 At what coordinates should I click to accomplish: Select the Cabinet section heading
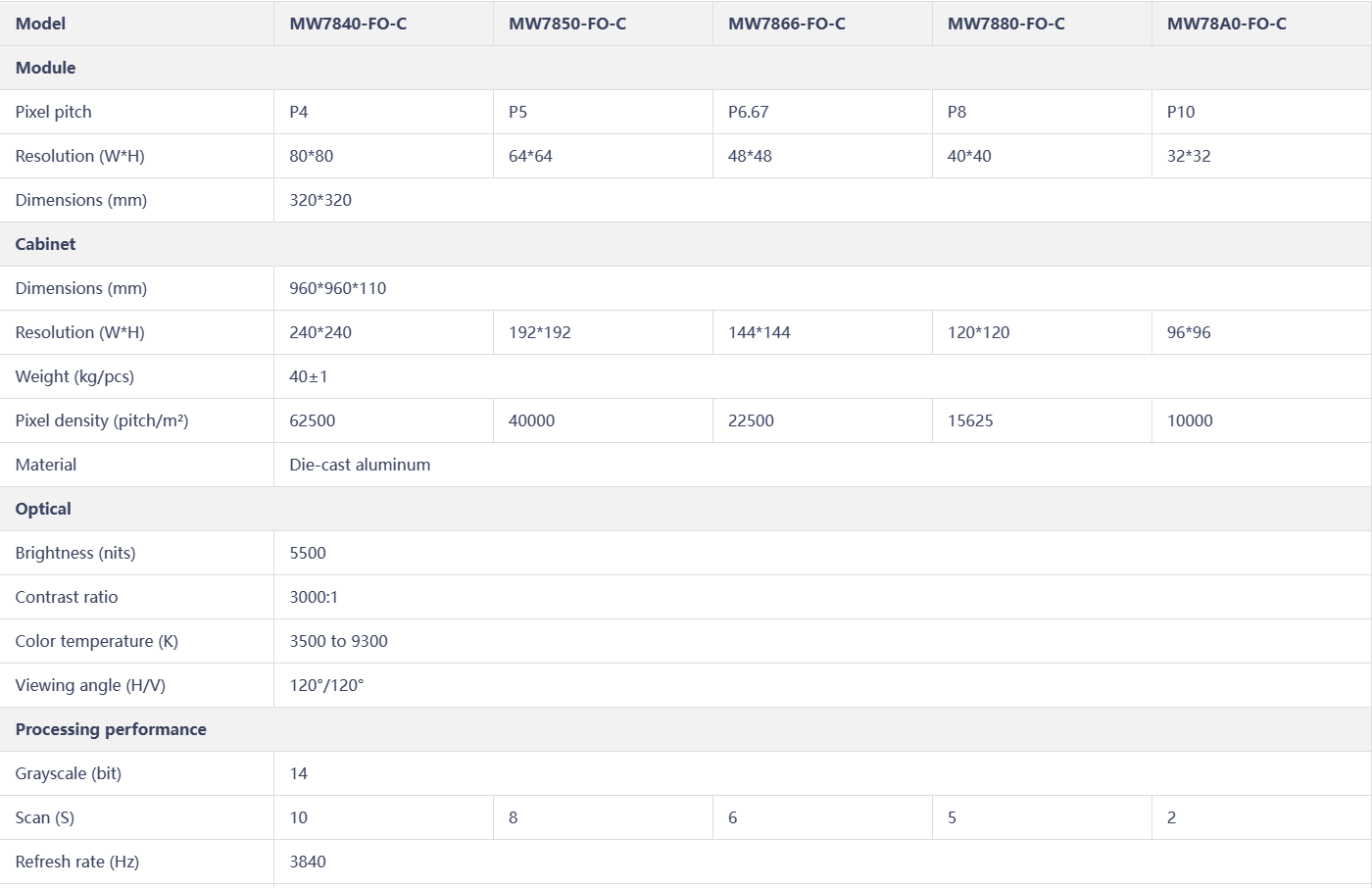click(45, 244)
